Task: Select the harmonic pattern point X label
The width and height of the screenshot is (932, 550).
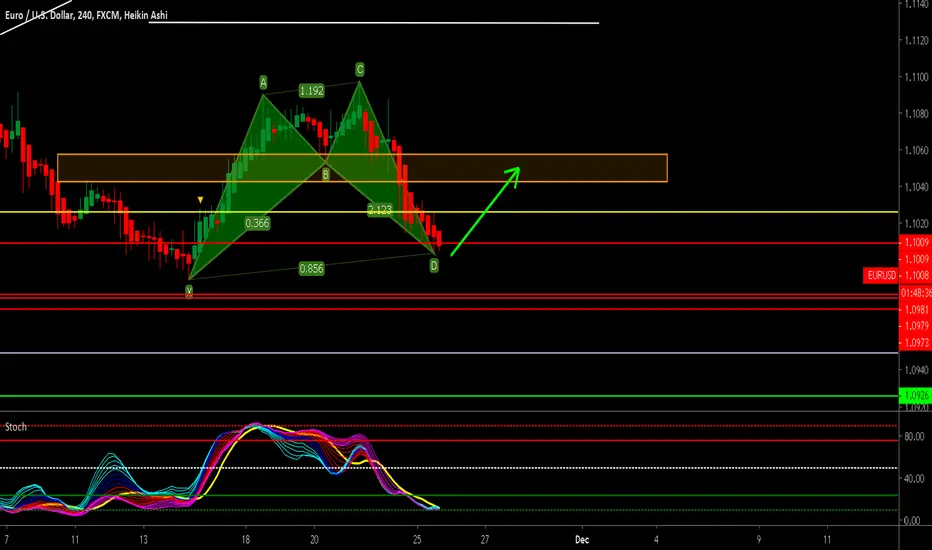Action: point(189,291)
